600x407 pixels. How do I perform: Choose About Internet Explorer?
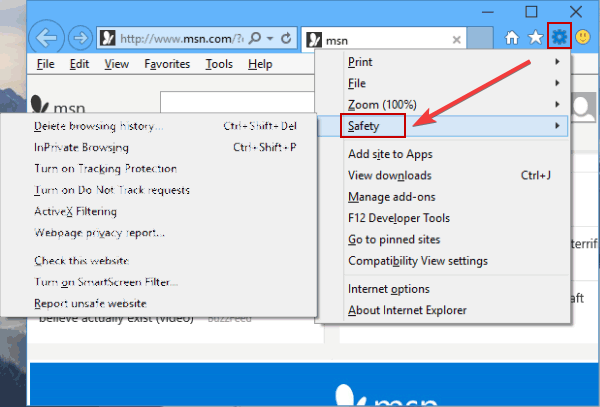coord(443,310)
